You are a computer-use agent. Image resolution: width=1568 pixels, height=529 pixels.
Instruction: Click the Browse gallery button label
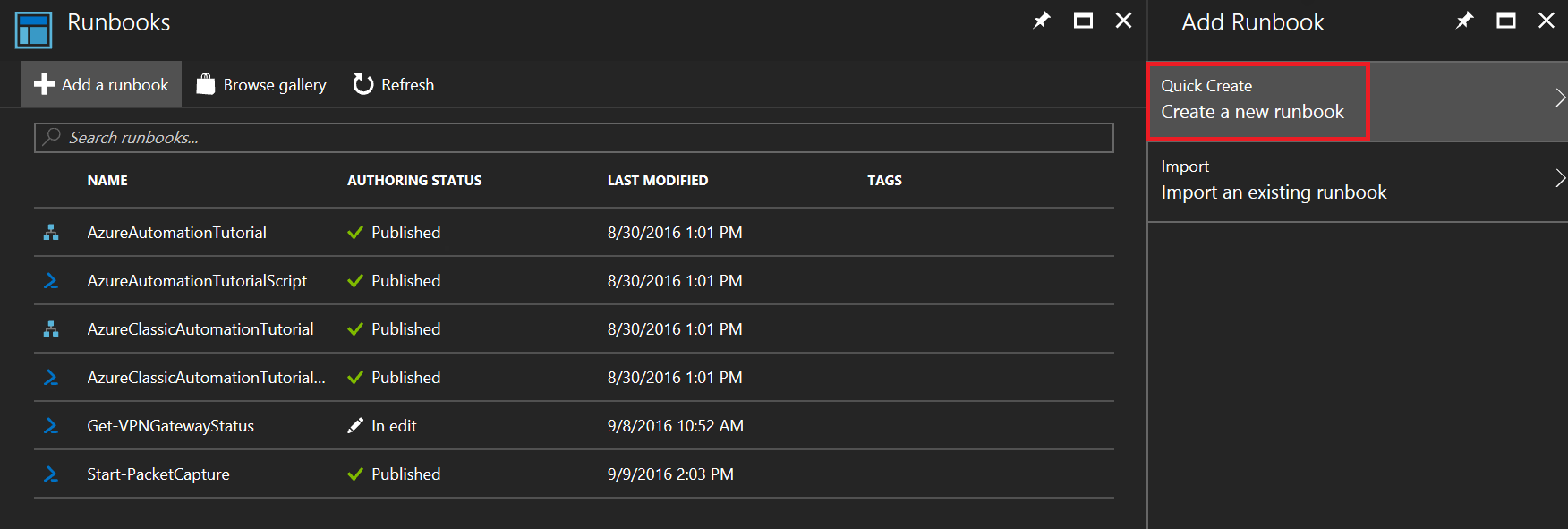coord(274,85)
